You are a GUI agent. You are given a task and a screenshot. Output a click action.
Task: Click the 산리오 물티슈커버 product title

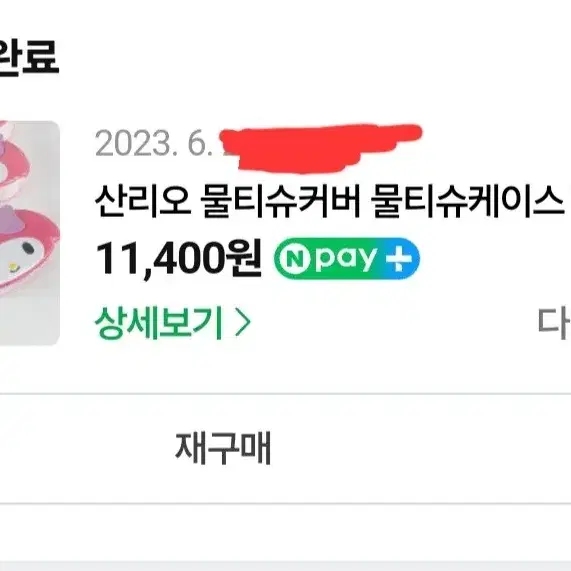[x=330, y=201]
